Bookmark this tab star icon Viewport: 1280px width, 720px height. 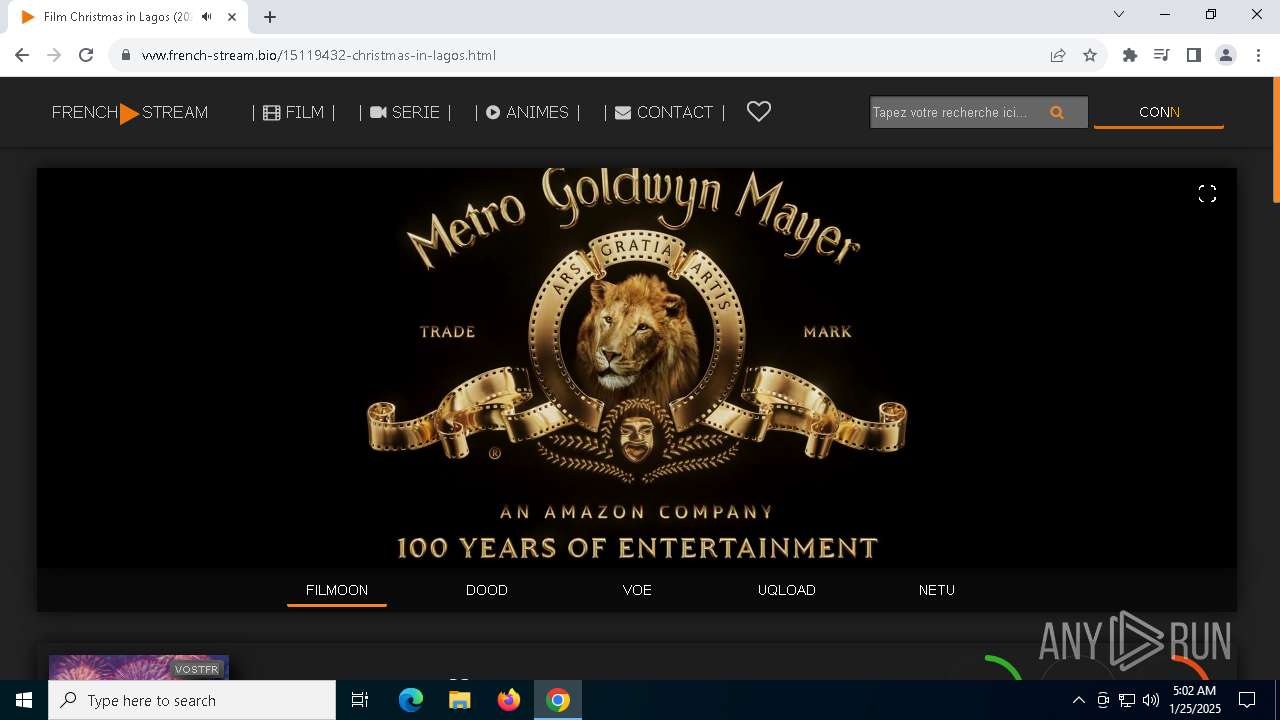pos(1090,55)
